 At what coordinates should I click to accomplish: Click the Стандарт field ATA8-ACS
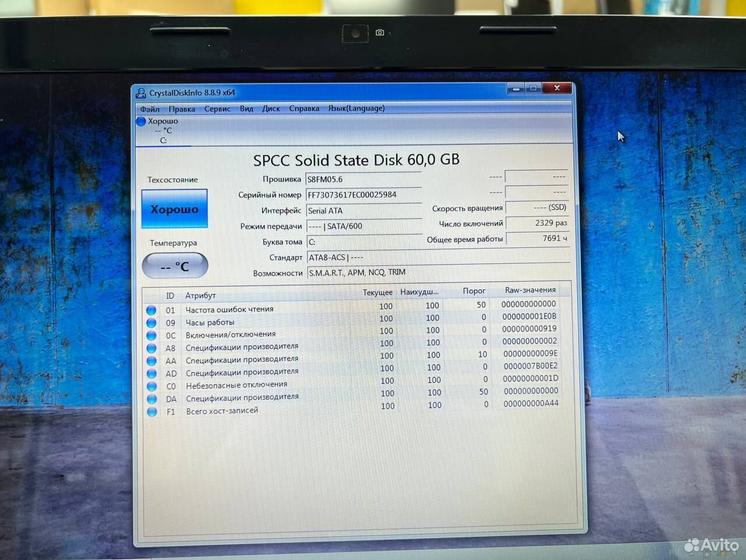(x=438, y=257)
